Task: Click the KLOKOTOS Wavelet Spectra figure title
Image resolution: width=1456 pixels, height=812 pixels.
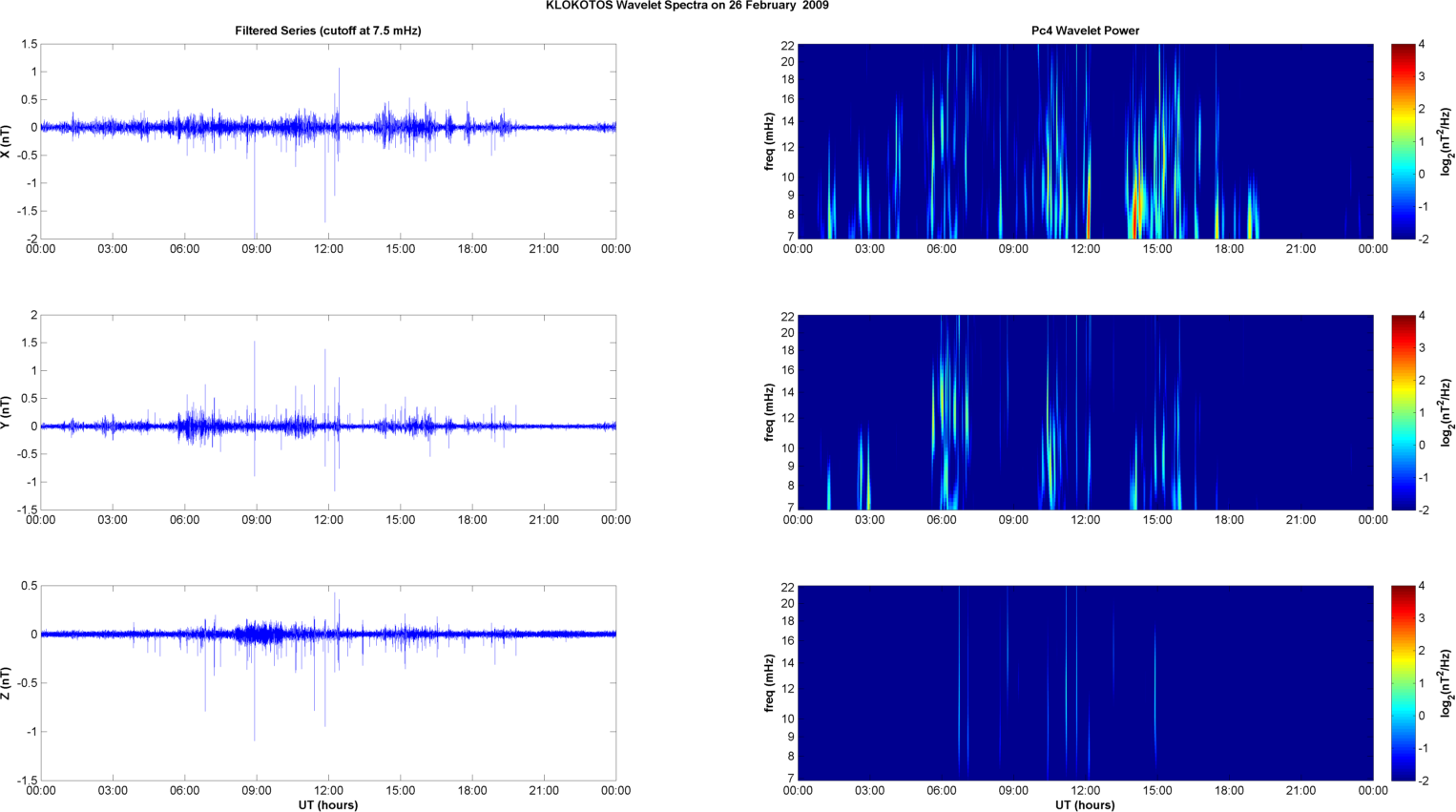Action: pos(686,6)
